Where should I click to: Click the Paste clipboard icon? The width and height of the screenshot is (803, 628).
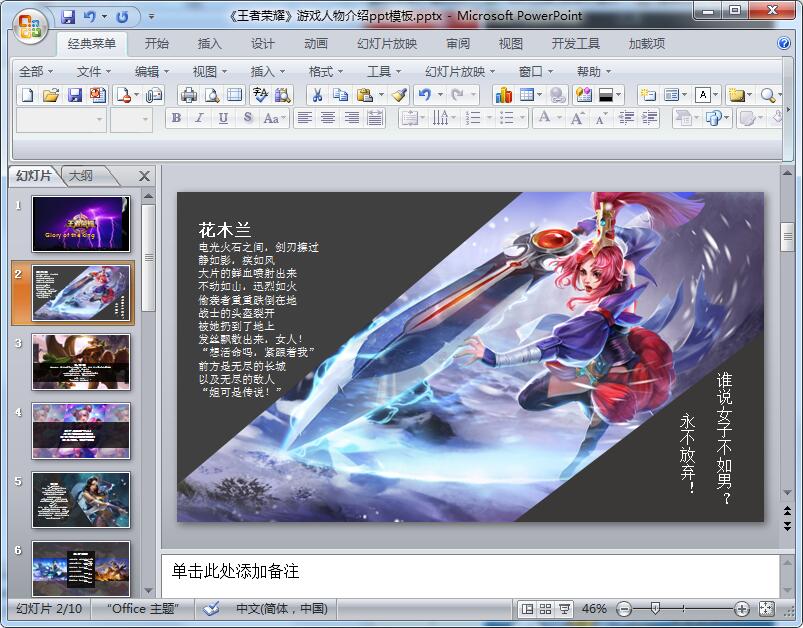click(364, 95)
